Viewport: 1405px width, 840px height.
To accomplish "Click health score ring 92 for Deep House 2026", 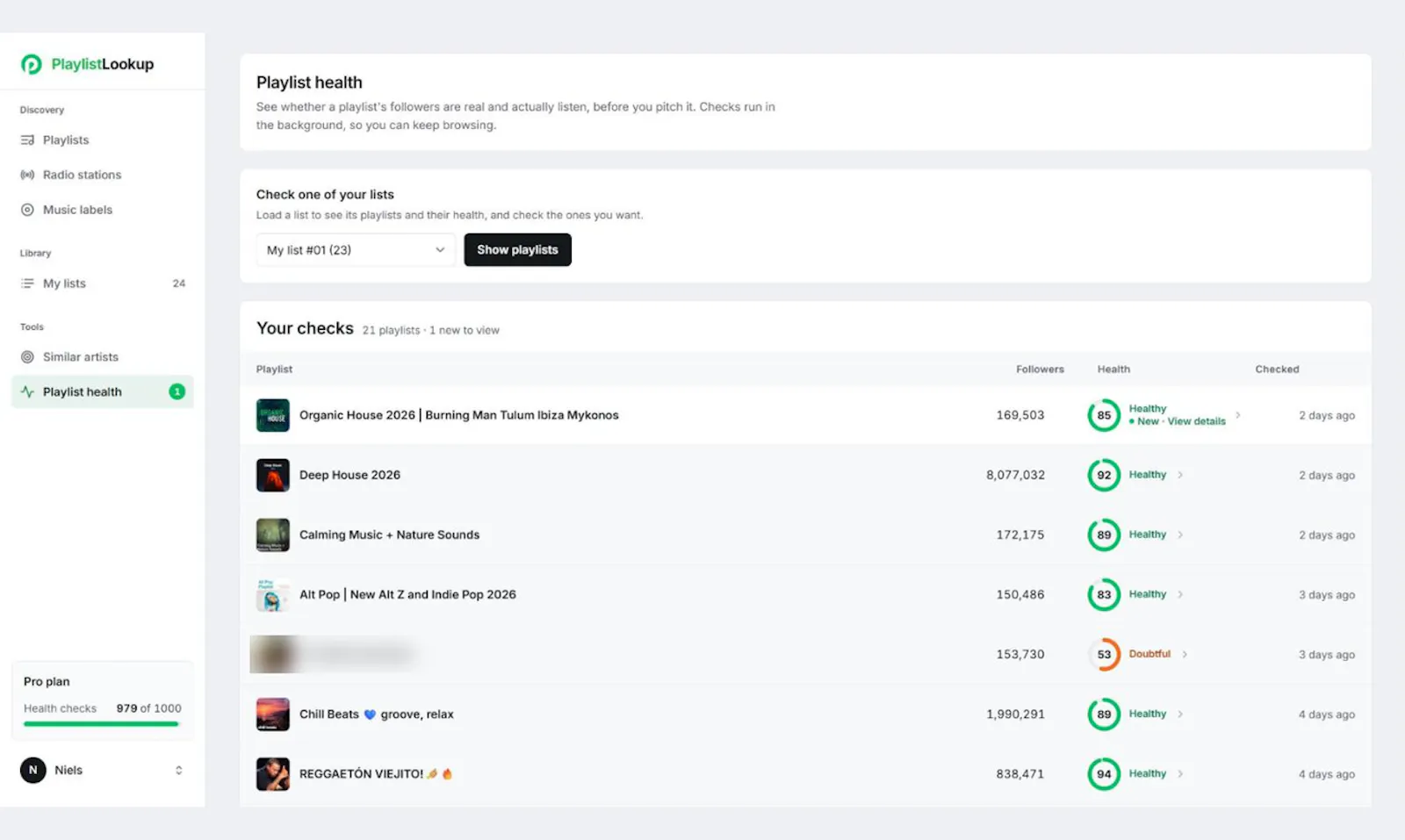I will [1104, 475].
